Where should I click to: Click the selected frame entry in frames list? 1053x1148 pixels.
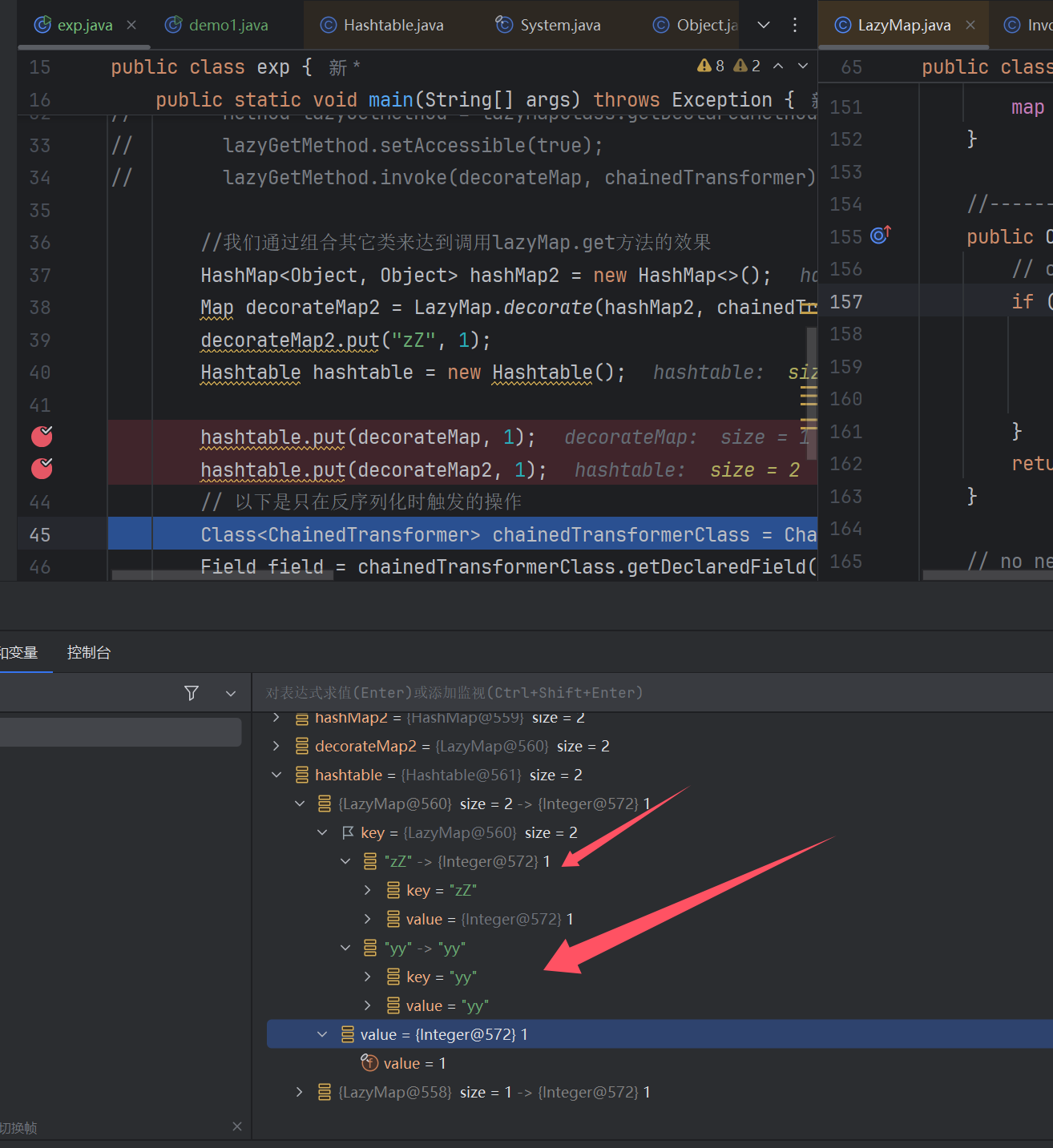120,732
